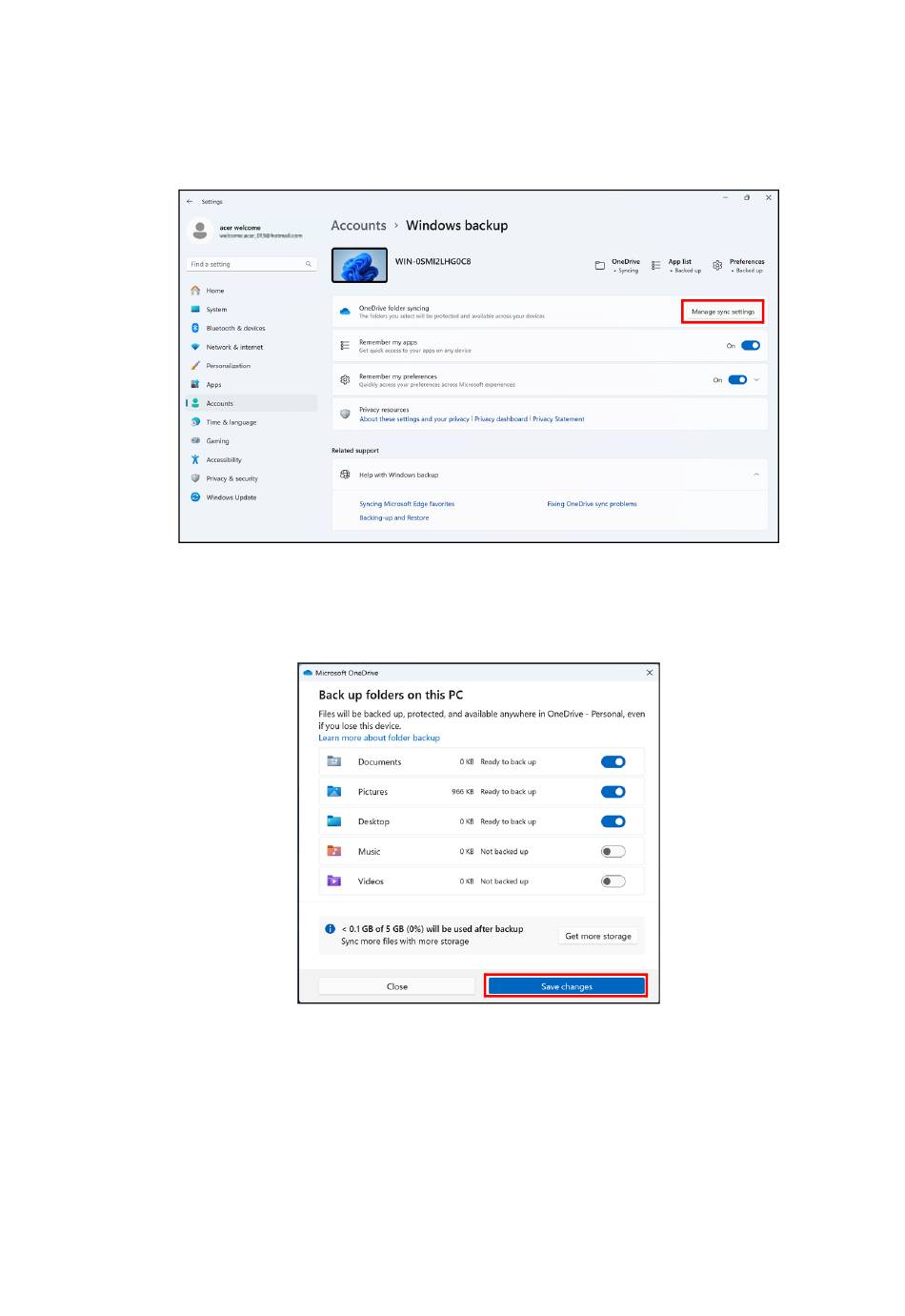This screenshot has height=1316, width=905.
Task: Open the Privacy dashboard link
Action: tap(501, 419)
